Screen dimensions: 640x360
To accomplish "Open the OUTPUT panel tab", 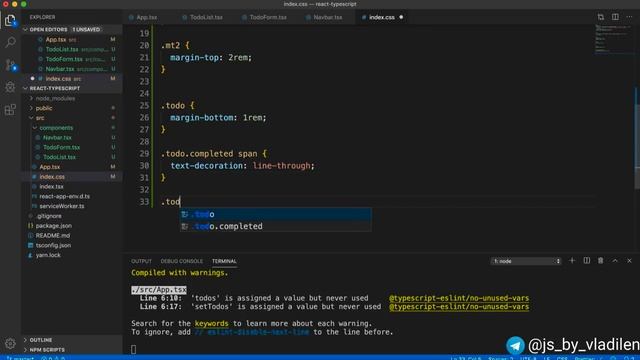I will [141, 261].
